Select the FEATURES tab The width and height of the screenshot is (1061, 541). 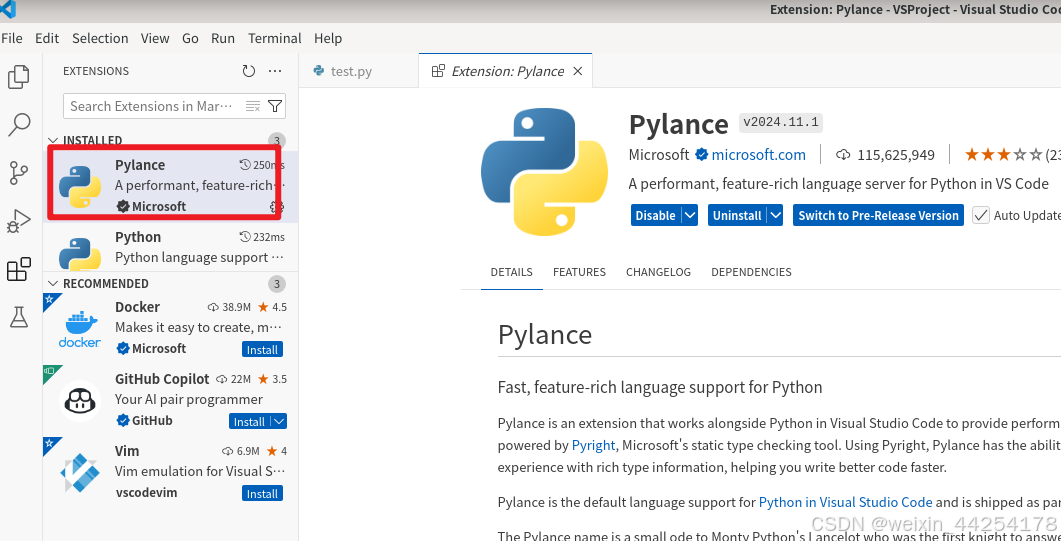point(579,272)
